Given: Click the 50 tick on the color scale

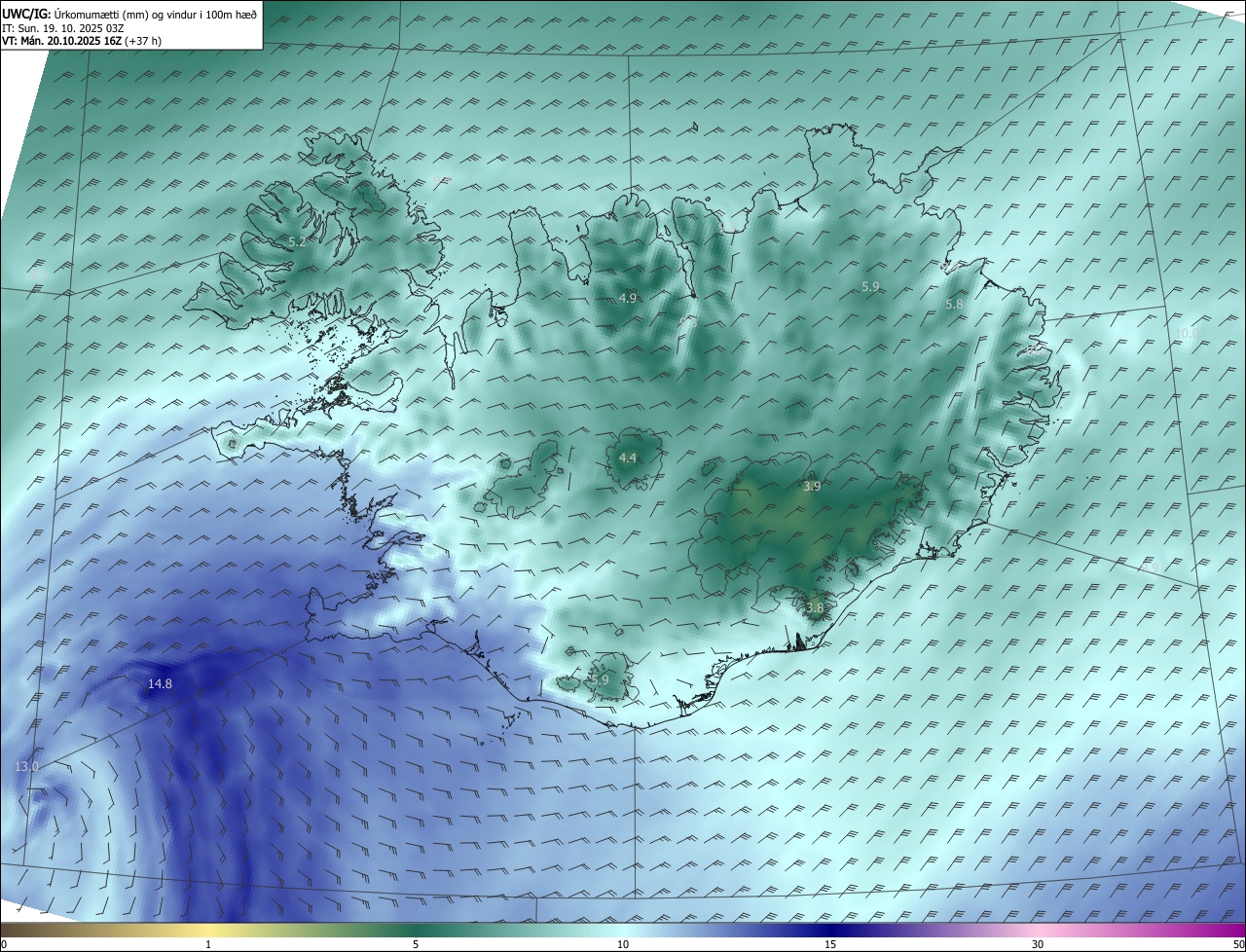Looking at the screenshot, I should (x=1238, y=944).
